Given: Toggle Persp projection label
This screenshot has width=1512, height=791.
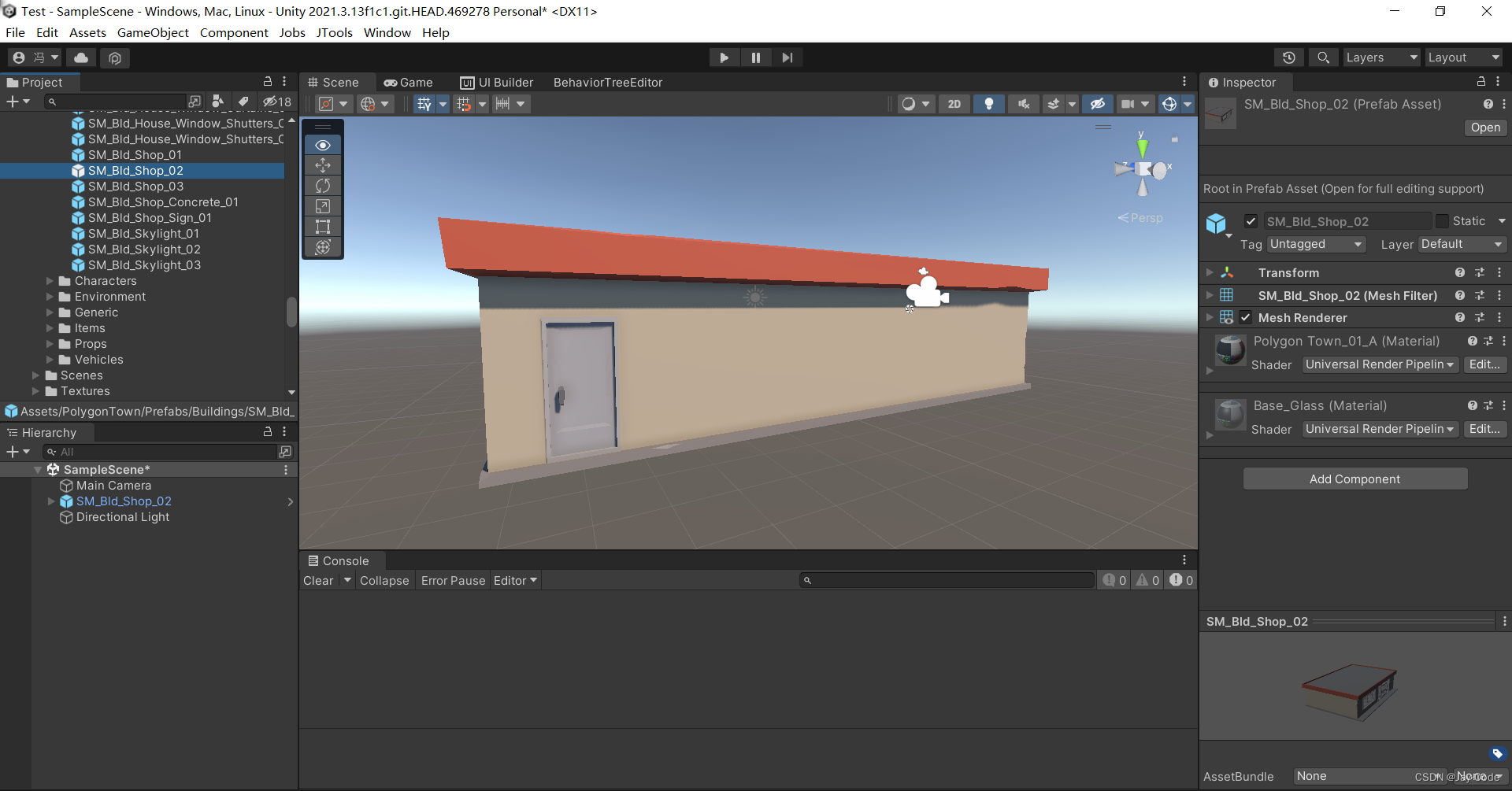Looking at the screenshot, I should click(x=1140, y=218).
